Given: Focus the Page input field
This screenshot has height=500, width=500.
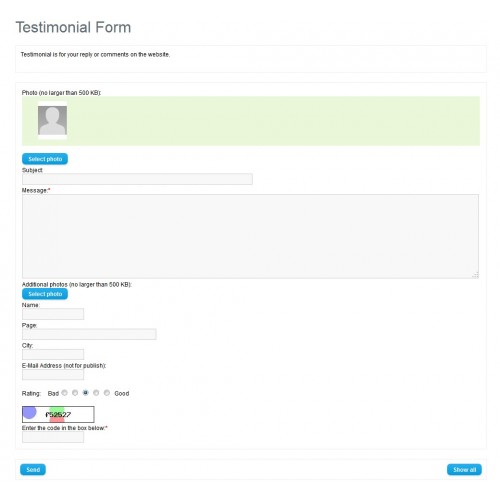Looking at the screenshot, I should coord(89,334).
